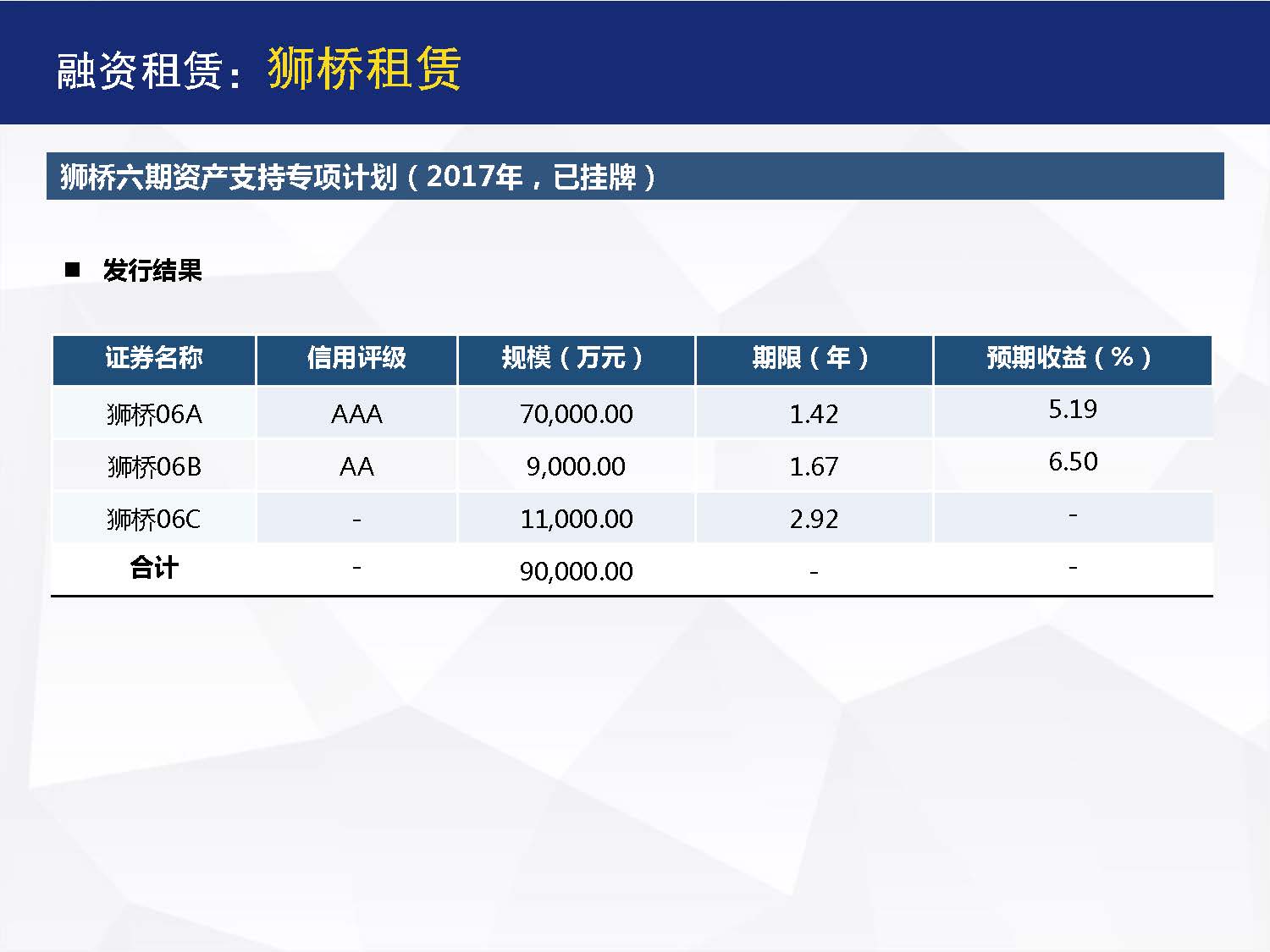
Task: Click the heading text 融资租赁:
Action: tap(150, 70)
